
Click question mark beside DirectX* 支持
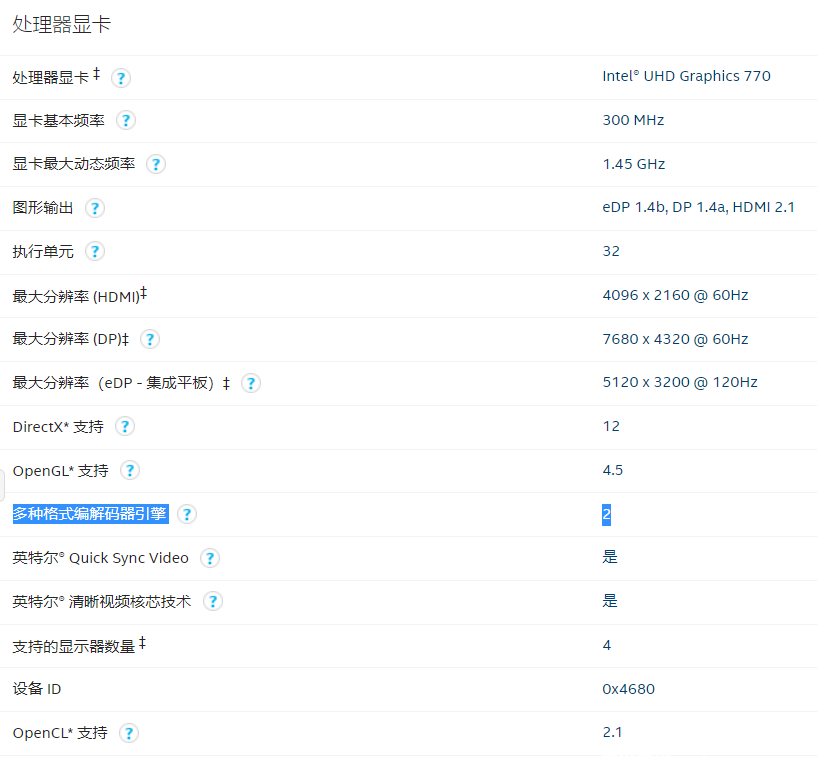(x=125, y=426)
